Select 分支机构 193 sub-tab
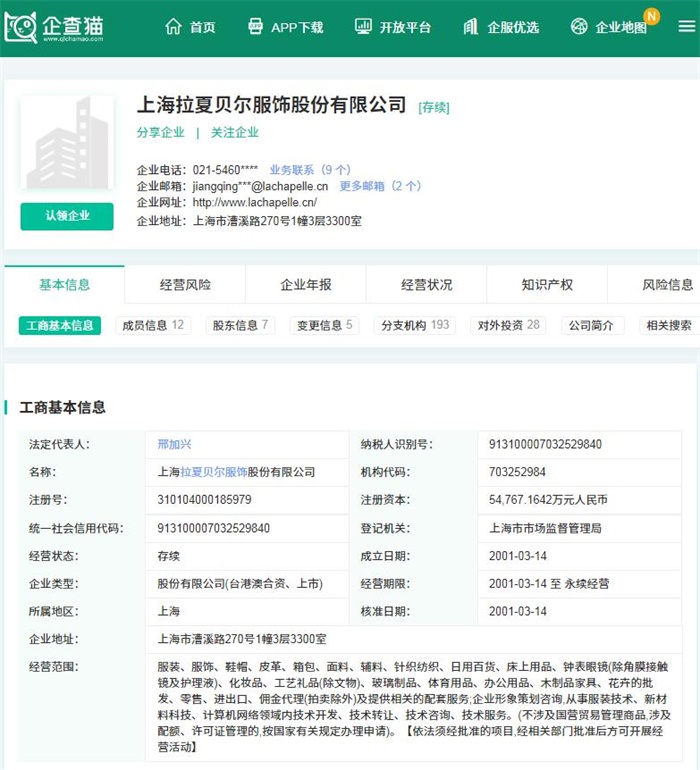The height and width of the screenshot is (770, 700). [x=415, y=325]
